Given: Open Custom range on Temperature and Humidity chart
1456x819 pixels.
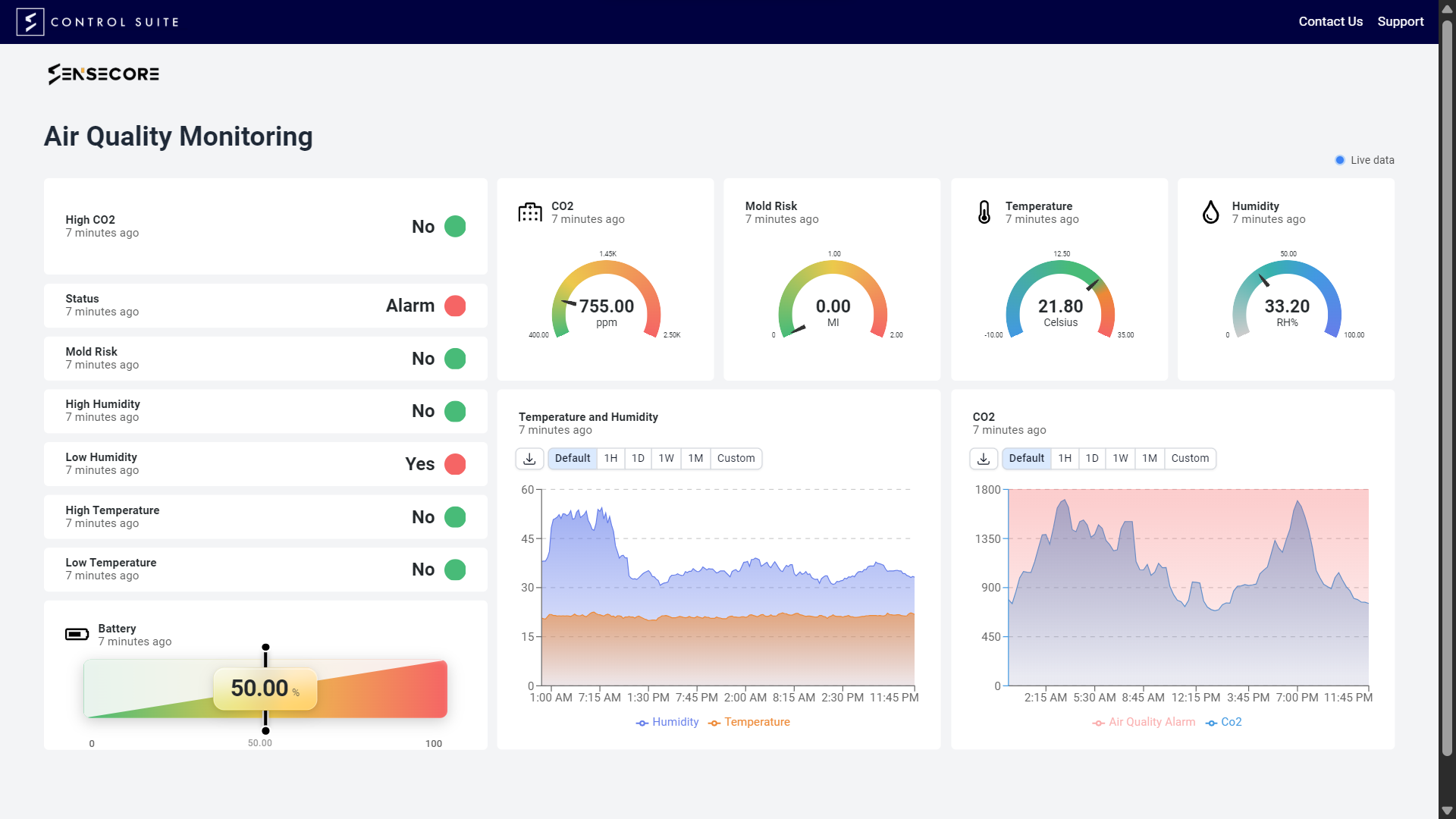Looking at the screenshot, I should [x=736, y=459].
